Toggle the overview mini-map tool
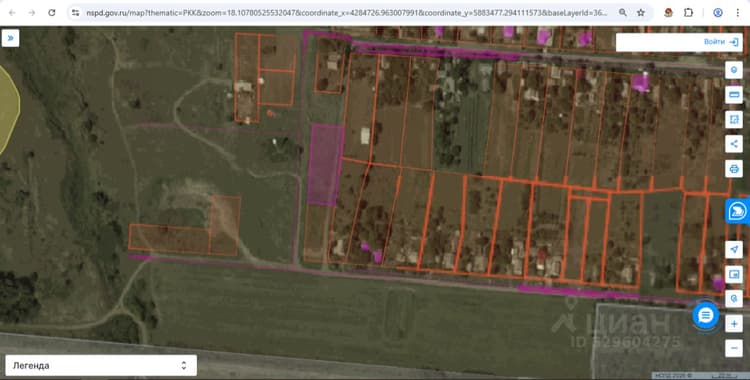The width and height of the screenshot is (750, 380). point(734,274)
